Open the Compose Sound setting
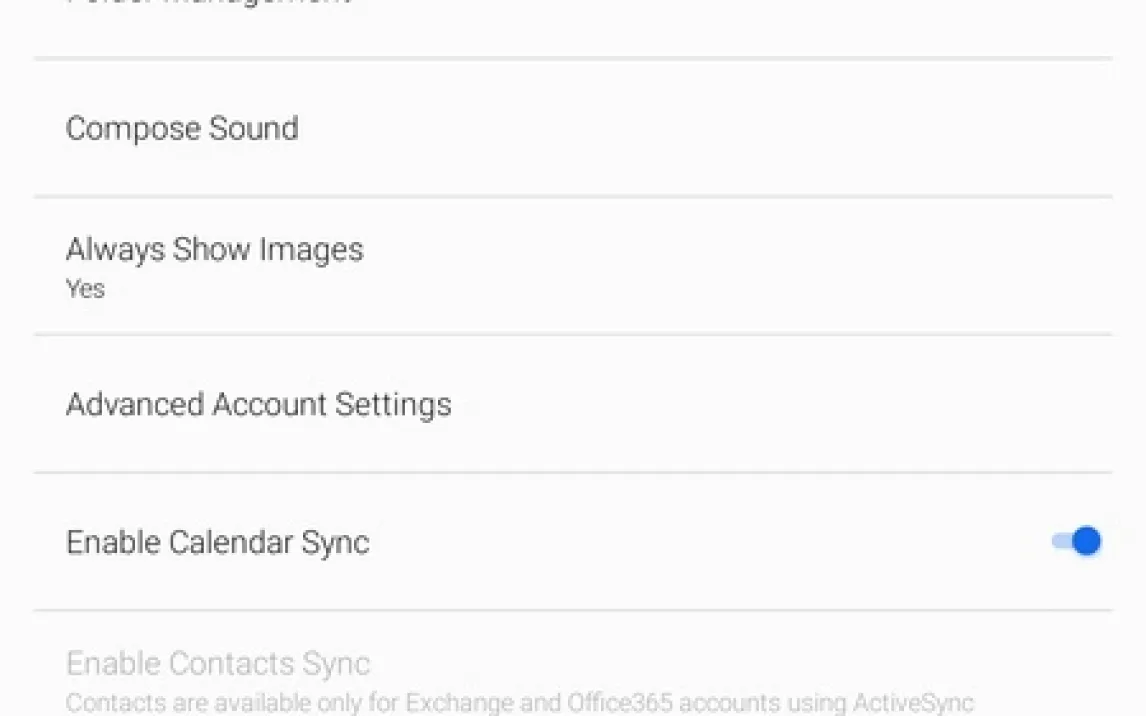 click(182, 128)
